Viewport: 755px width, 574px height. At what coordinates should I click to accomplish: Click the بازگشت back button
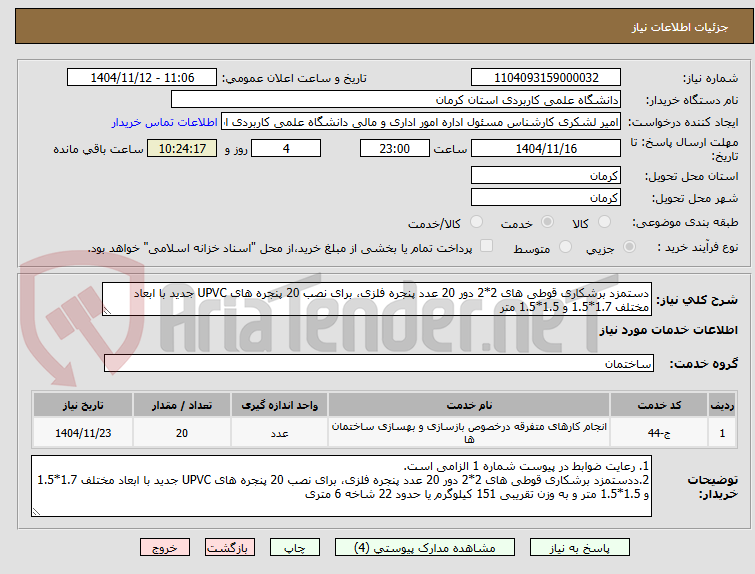click(x=230, y=548)
